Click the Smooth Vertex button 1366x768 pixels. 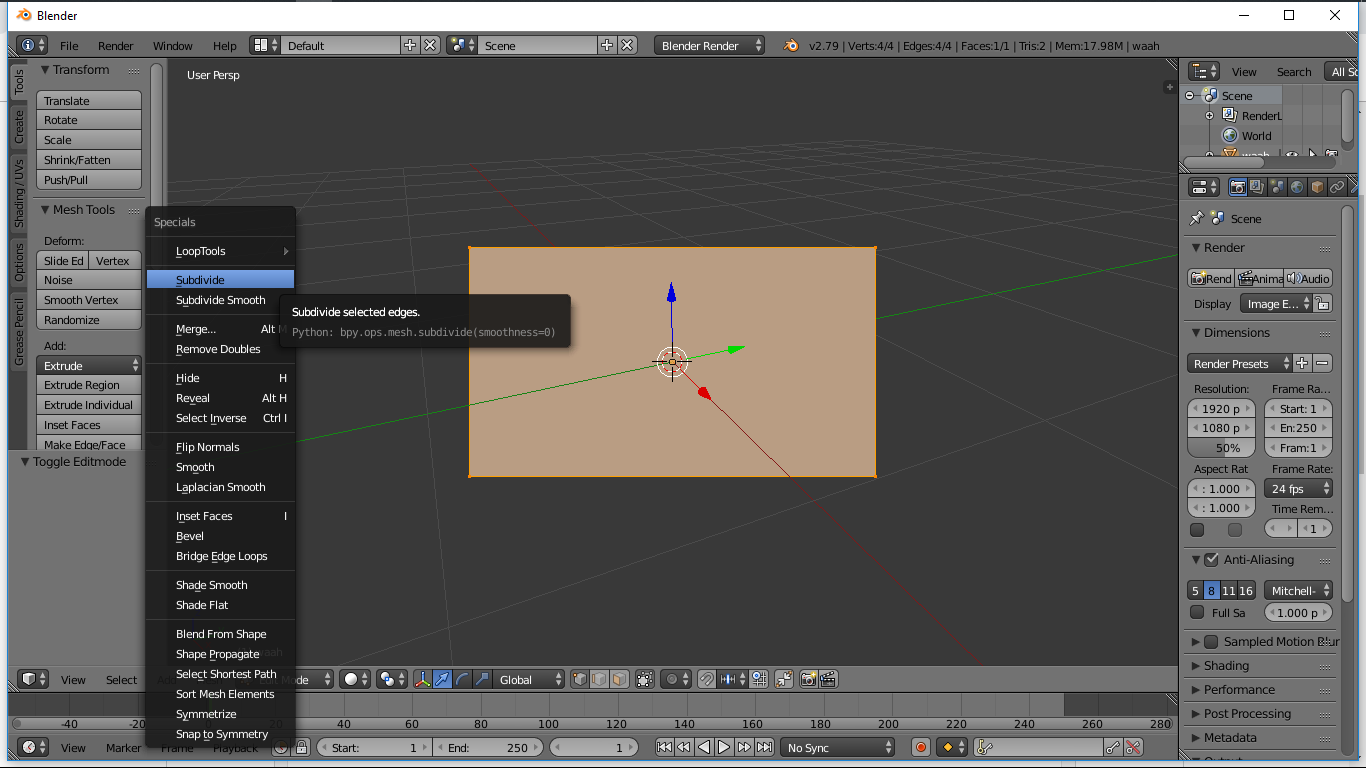pos(89,300)
